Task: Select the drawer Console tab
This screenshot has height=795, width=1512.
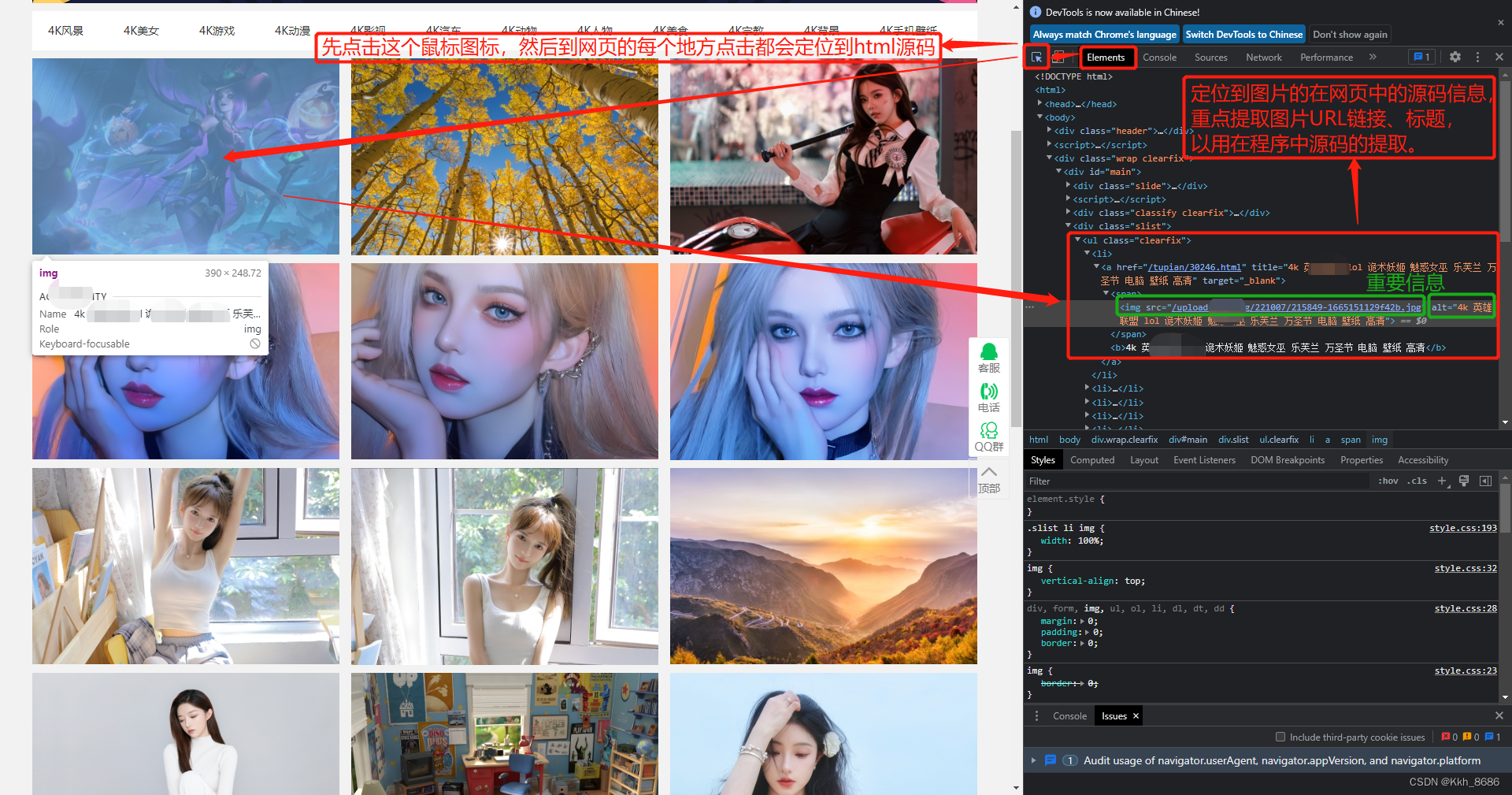Action: (1069, 715)
